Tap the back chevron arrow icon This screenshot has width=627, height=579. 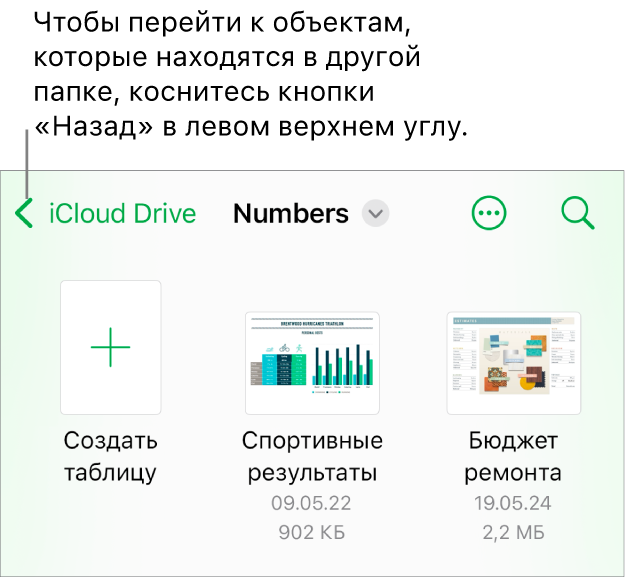pyautogui.click(x=24, y=214)
